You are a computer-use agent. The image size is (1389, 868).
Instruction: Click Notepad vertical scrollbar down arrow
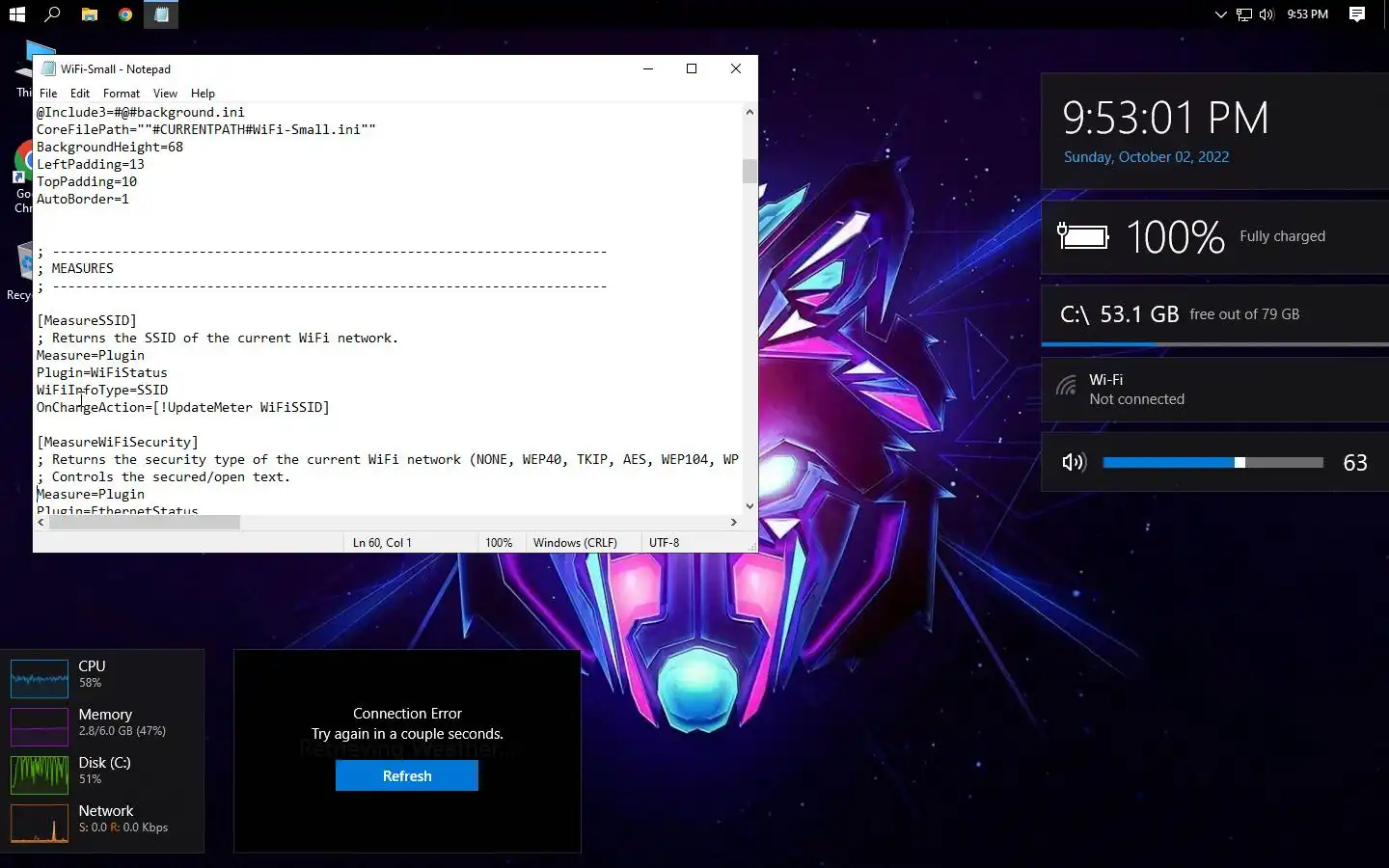749,505
